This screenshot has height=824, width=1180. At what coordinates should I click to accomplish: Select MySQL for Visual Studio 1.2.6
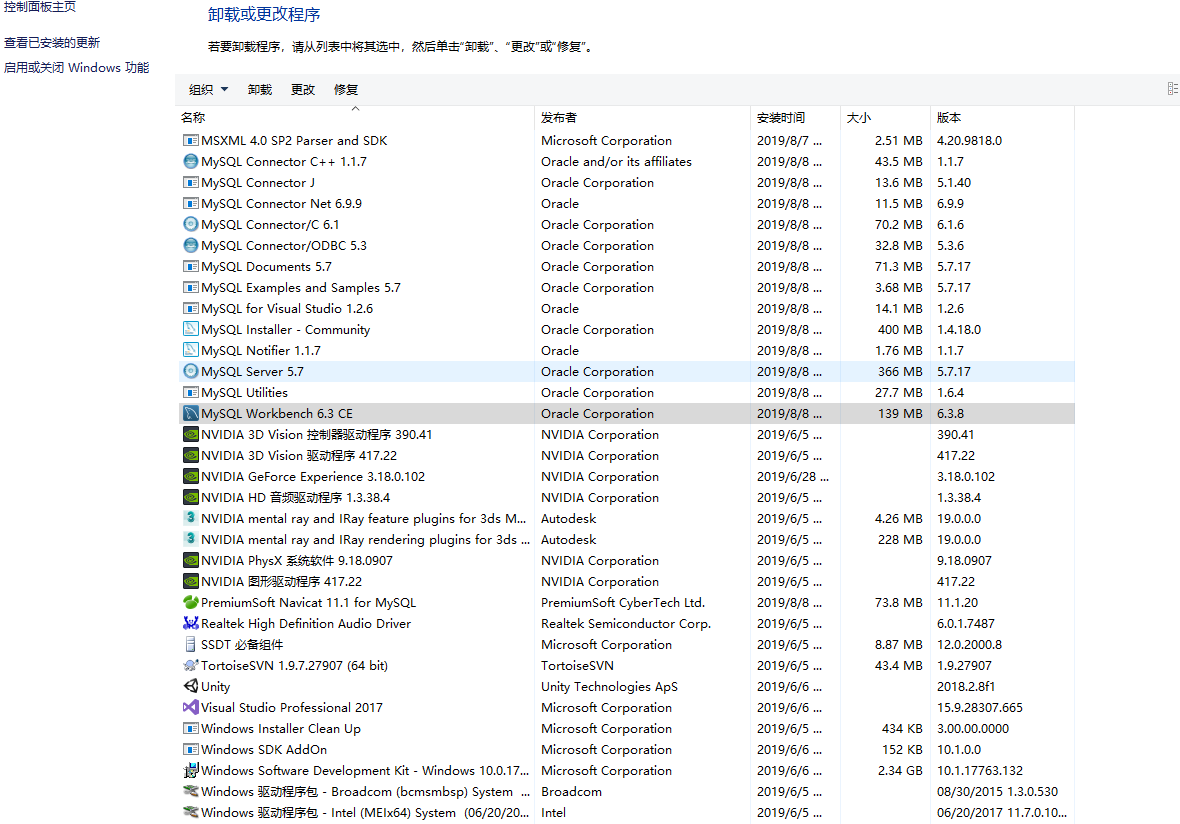tap(626, 309)
